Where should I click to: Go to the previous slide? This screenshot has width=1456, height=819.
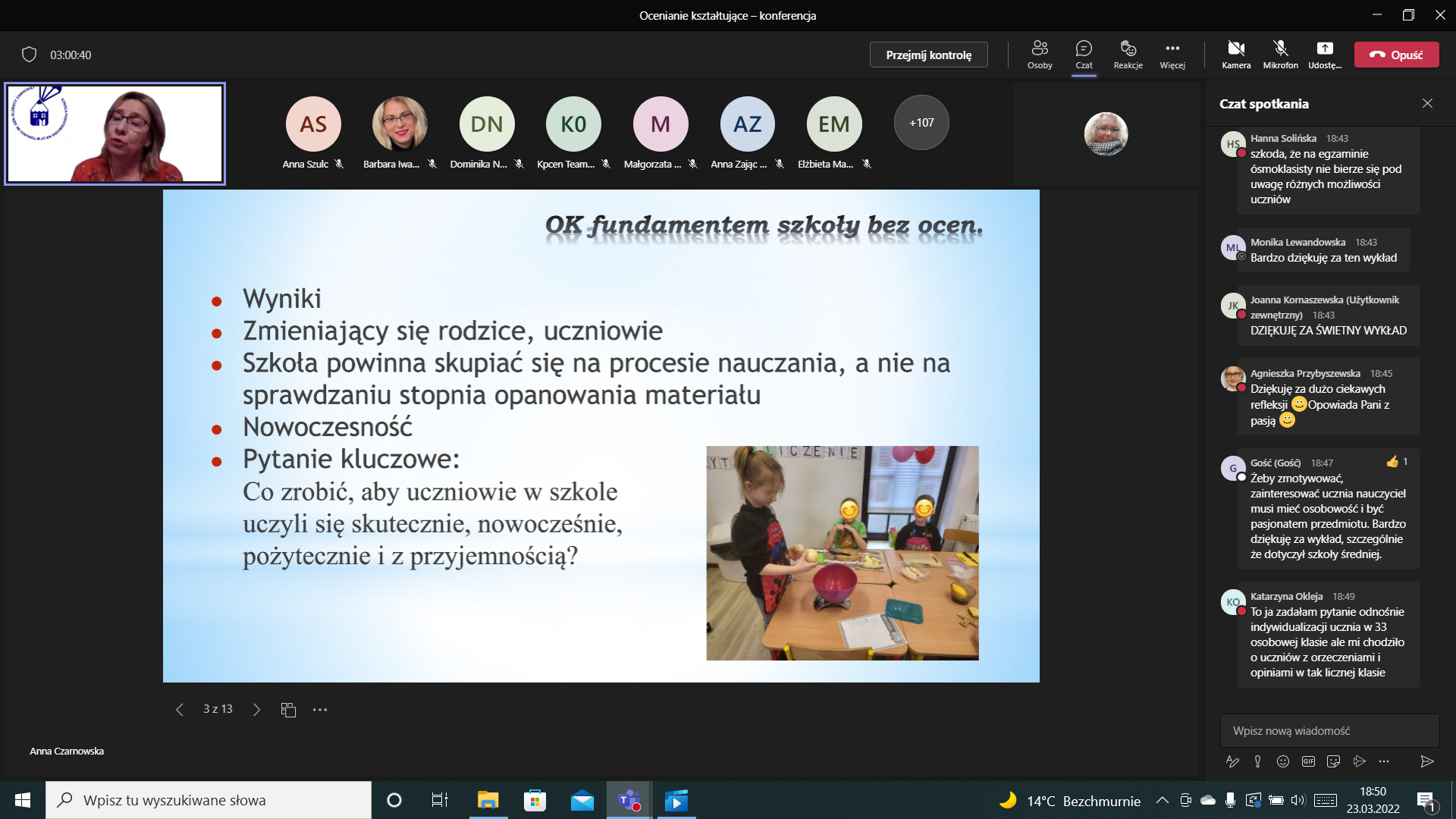(180, 710)
